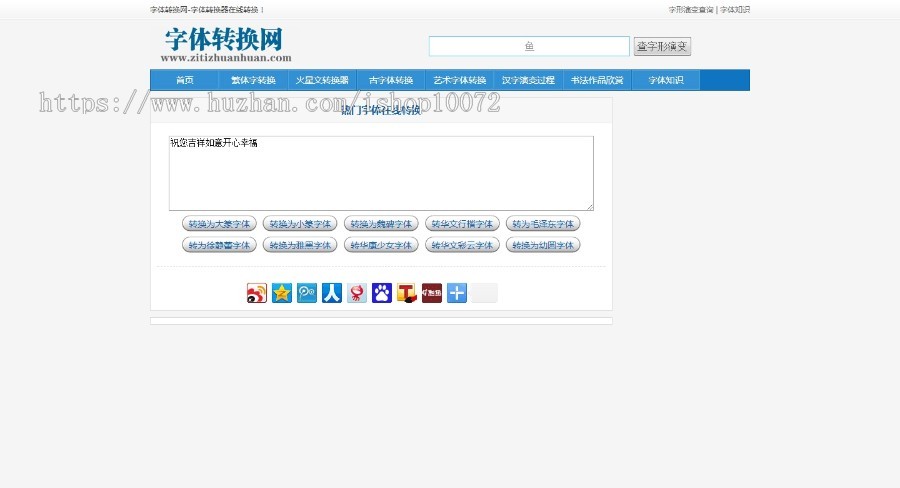Open 汉字演变过程 navigation item

tap(528, 80)
